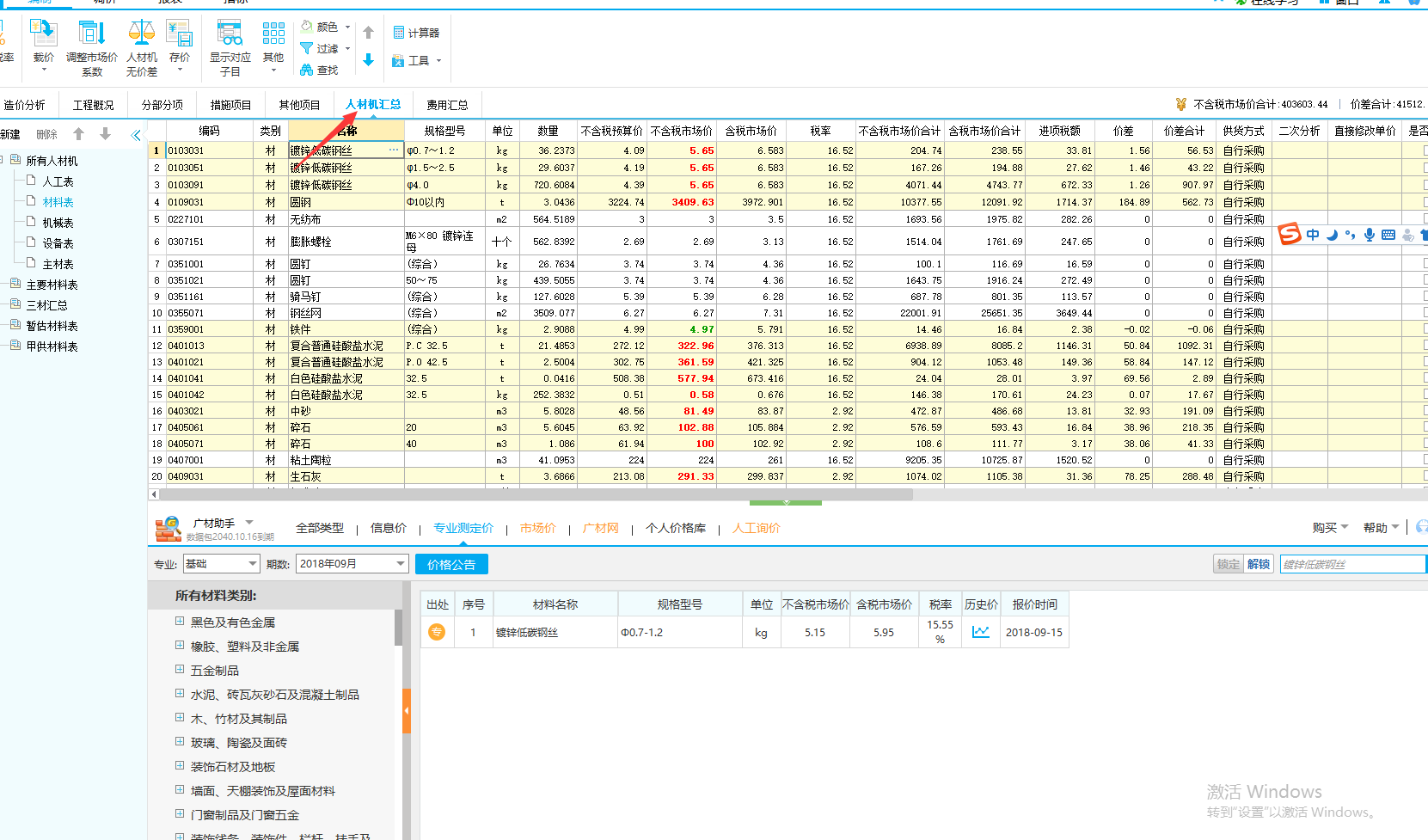Open the 计算器 calculator

416,33
